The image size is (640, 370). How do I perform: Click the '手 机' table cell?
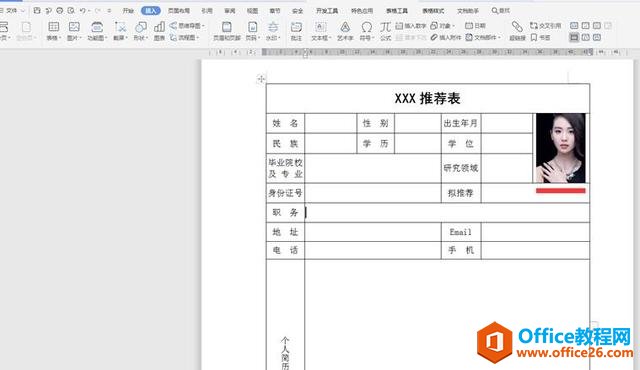(x=461, y=250)
